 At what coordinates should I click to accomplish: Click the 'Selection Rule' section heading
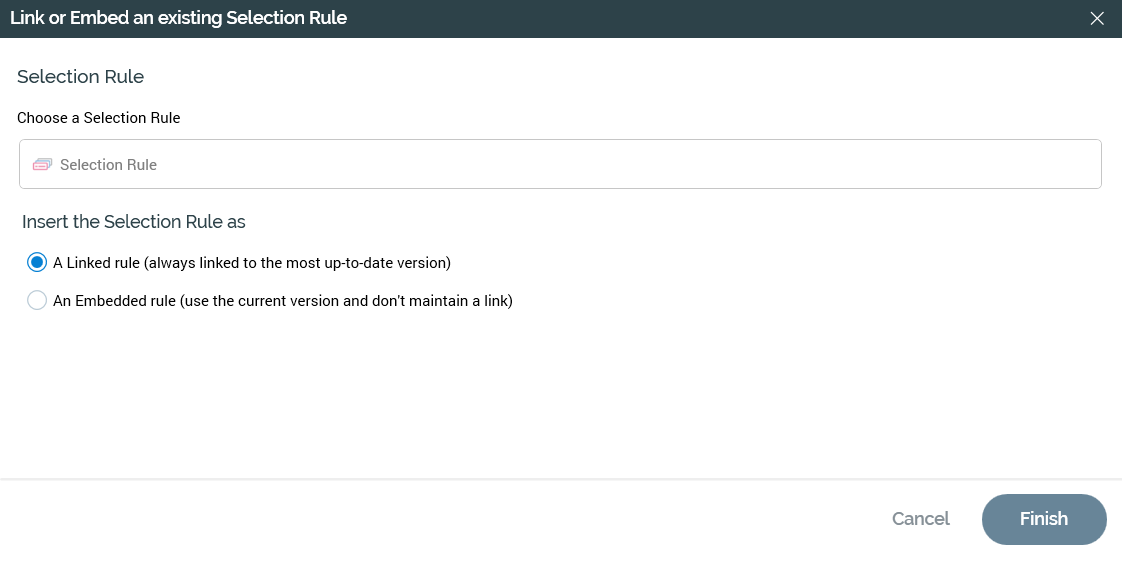coord(80,77)
